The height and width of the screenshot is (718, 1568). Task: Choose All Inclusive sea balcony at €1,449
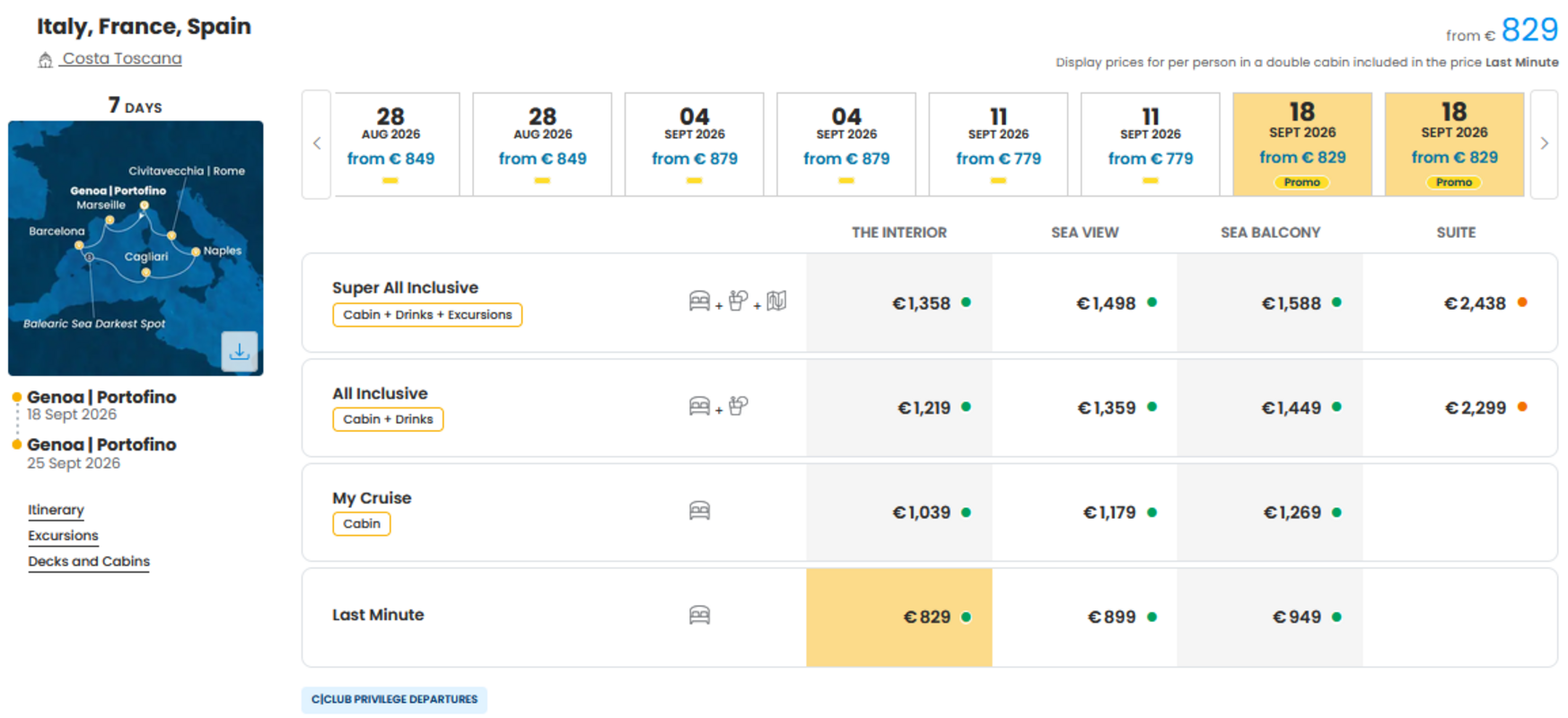coord(1270,407)
